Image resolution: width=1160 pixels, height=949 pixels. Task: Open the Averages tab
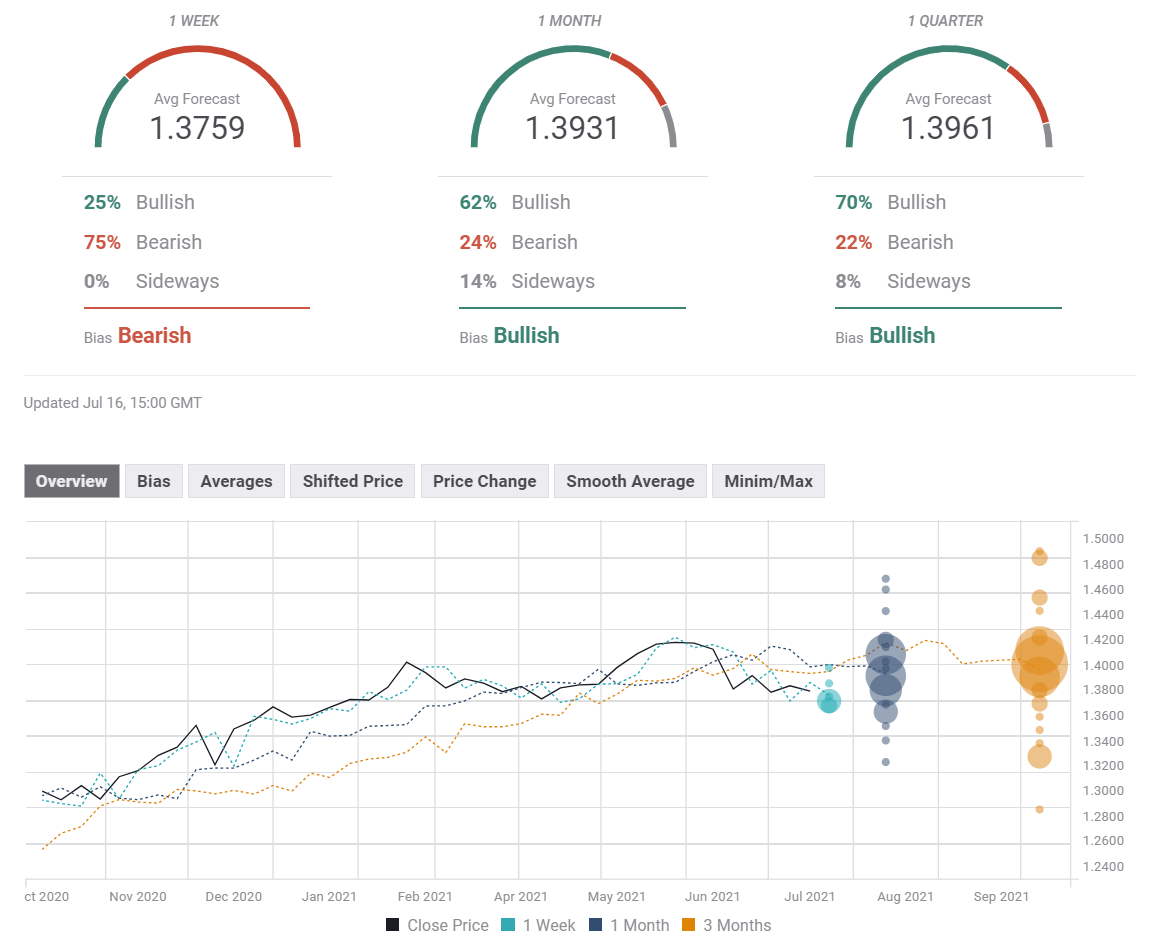tap(236, 481)
